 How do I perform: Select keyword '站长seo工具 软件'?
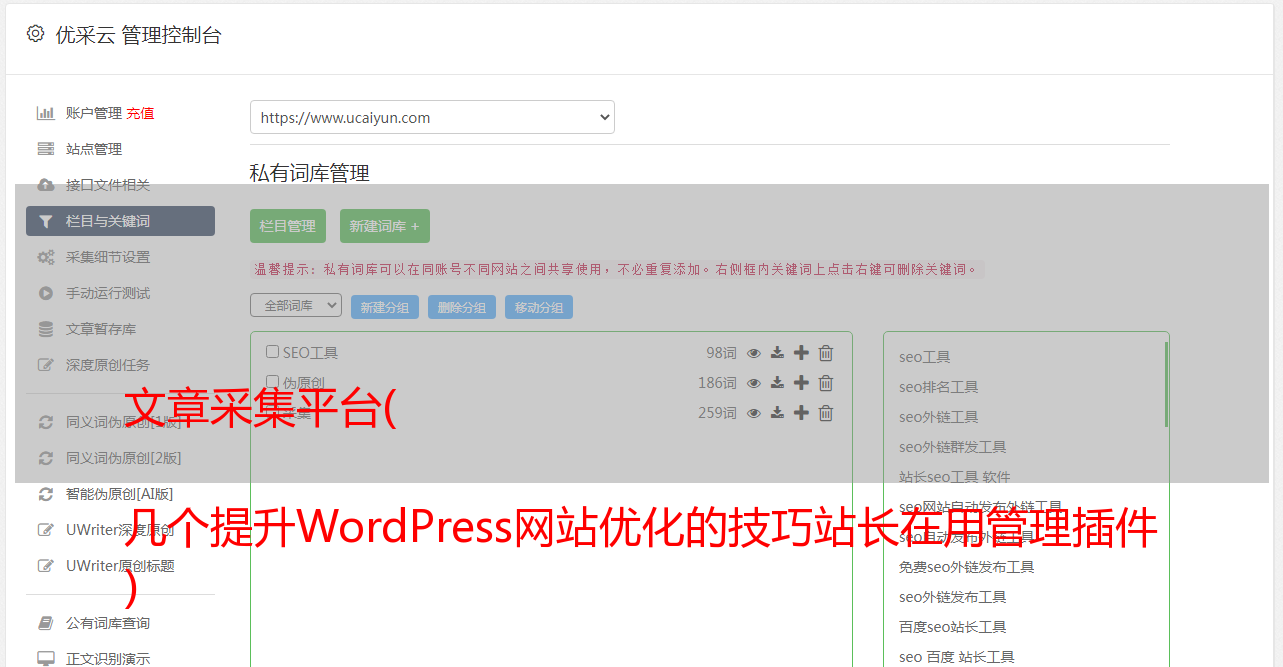click(x=955, y=477)
